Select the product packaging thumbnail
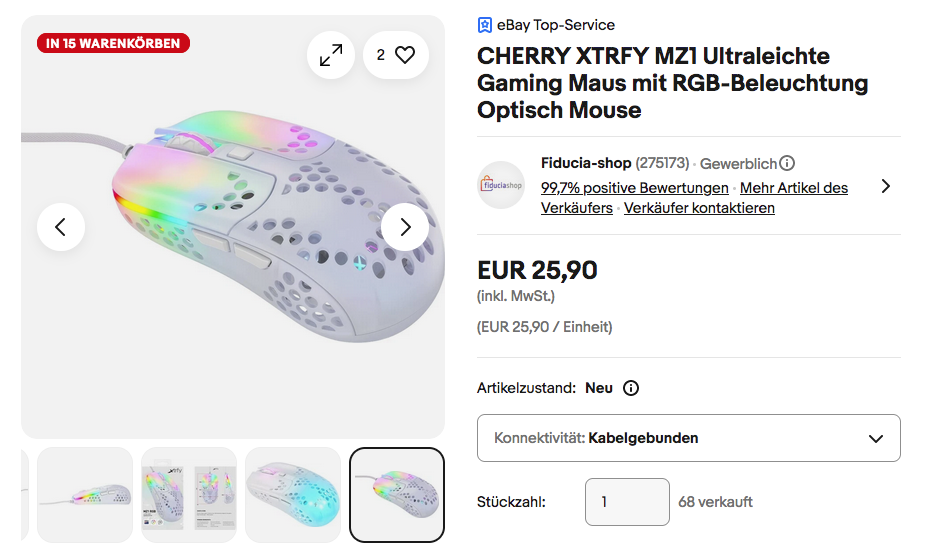This screenshot has width=932, height=549. pyautogui.click(x=189, y=494)
